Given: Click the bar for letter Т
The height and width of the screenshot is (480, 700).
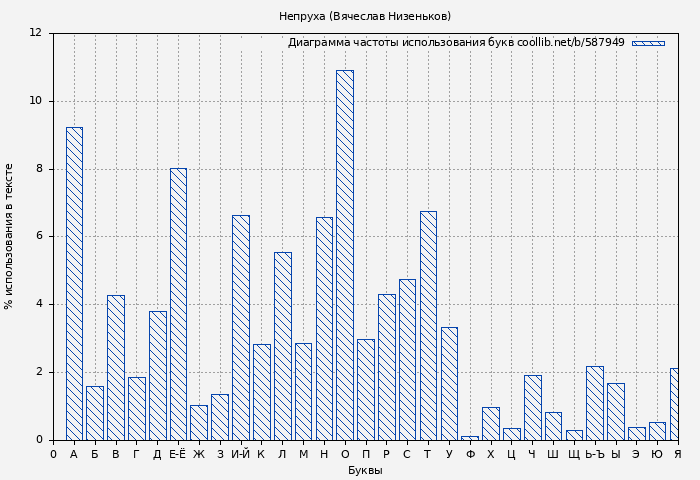Looking at the screenshot, I should click(x=428, y=325).
